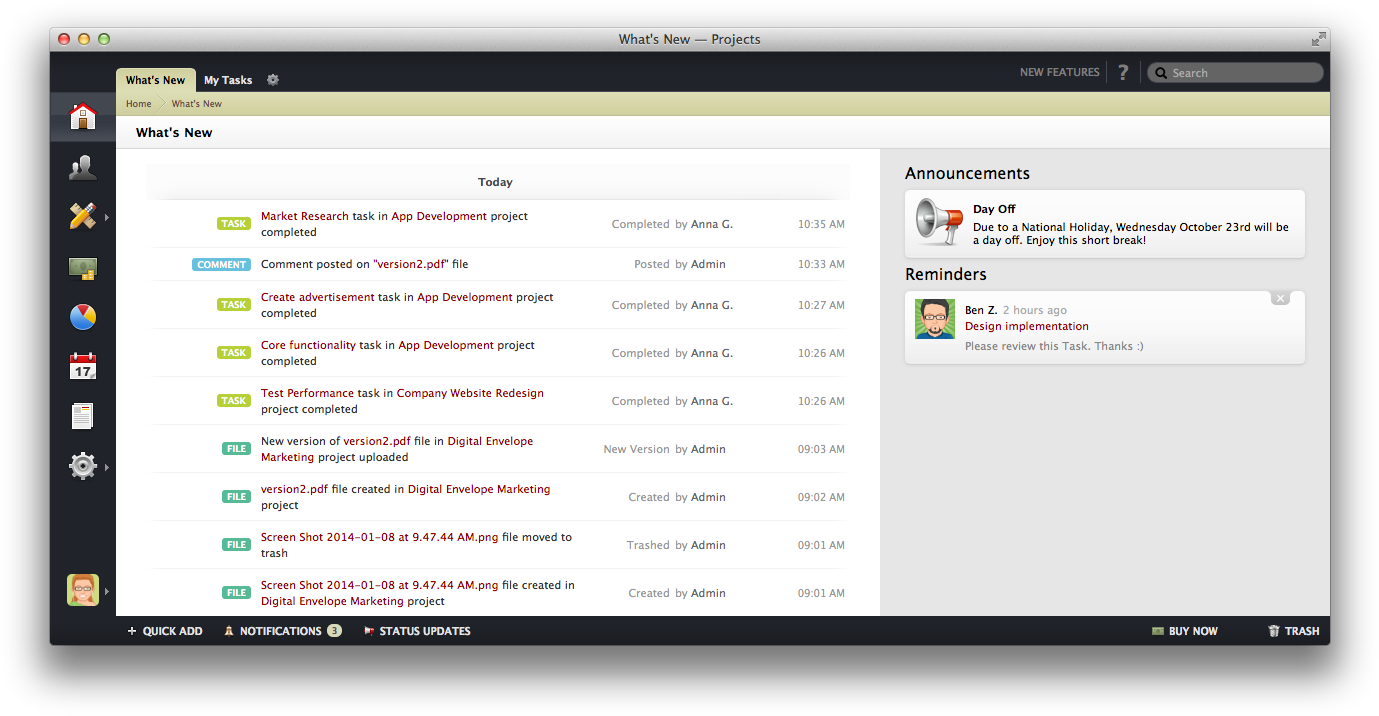
Task: Expand the arrow next to the user avatar
Action: [108, 590]
